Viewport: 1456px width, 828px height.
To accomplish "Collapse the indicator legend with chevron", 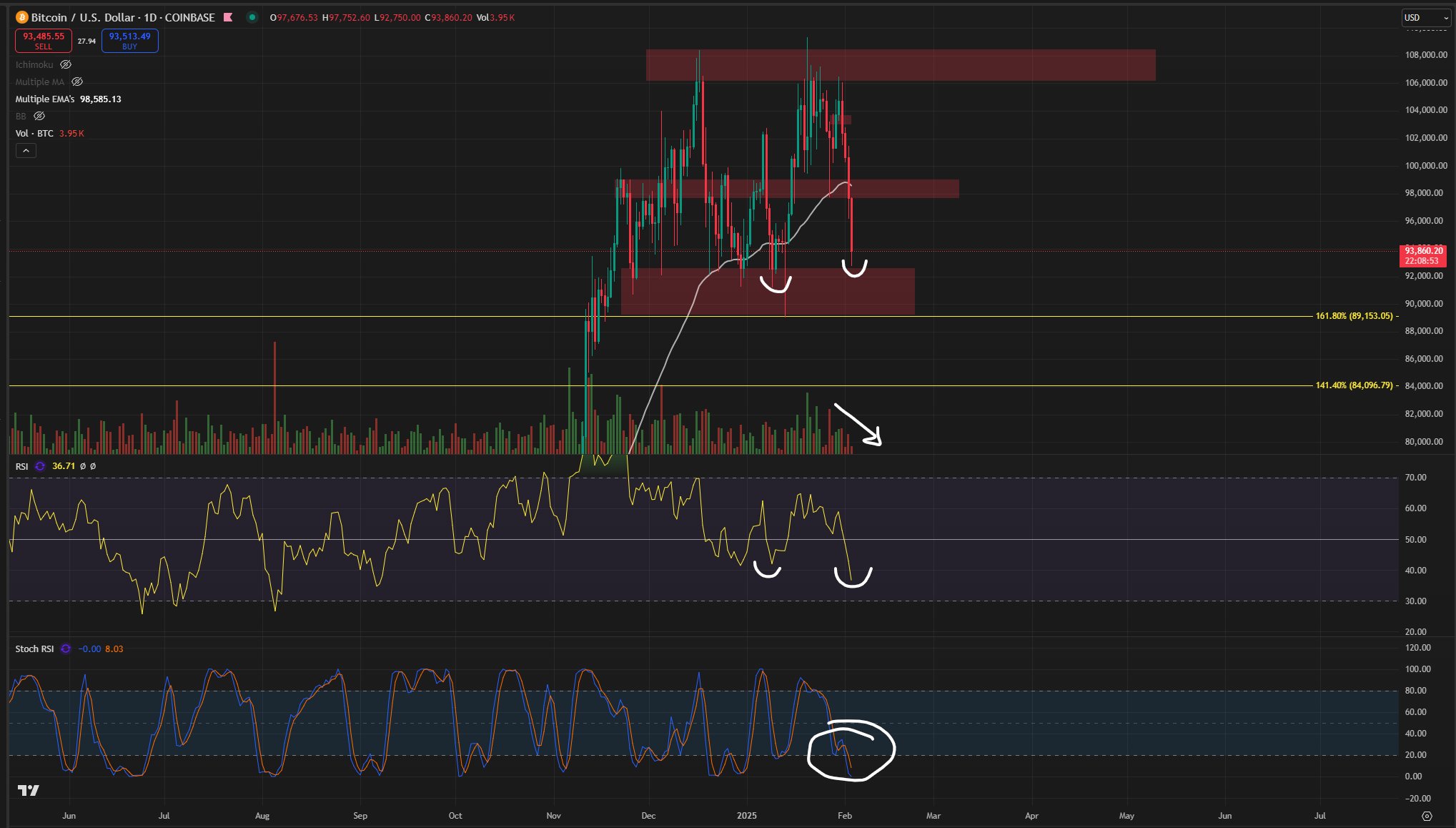I will (26, 151).
